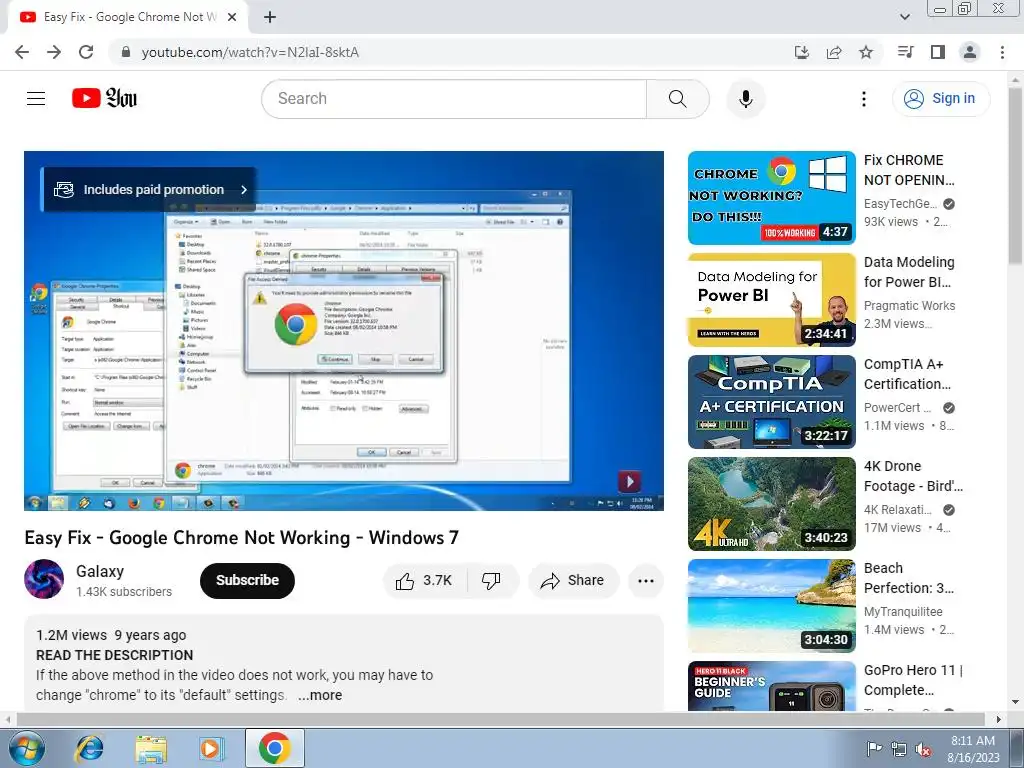
Task: Click the Chrome taskbar button
Action: pos(274,748)
